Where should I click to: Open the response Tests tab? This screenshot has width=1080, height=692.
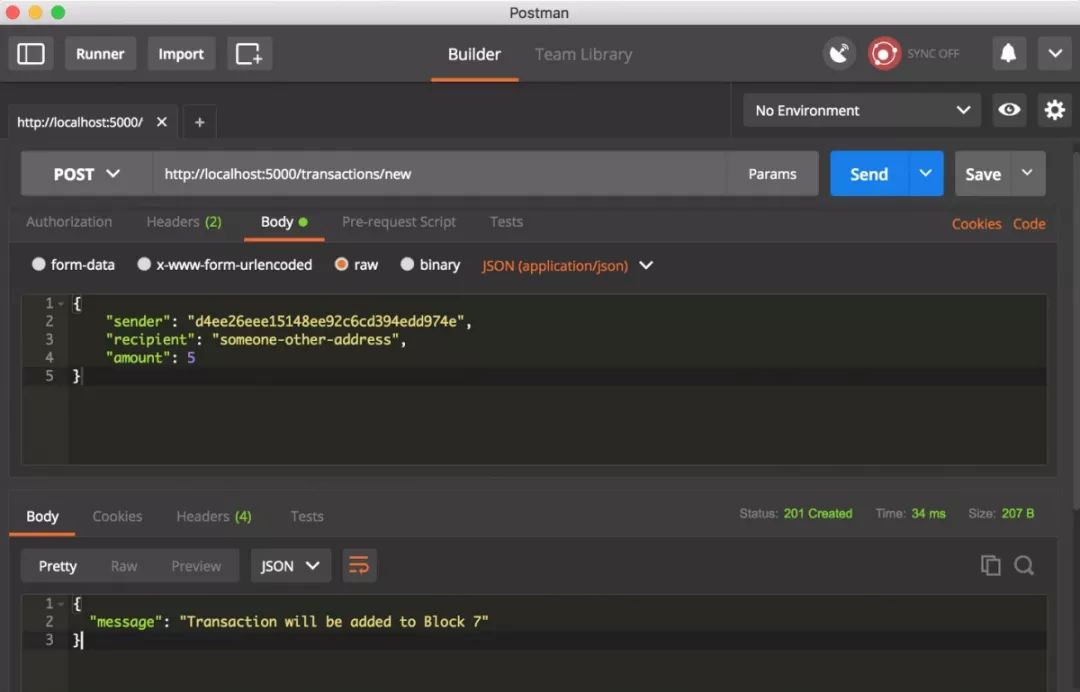(x=307, y=516)
